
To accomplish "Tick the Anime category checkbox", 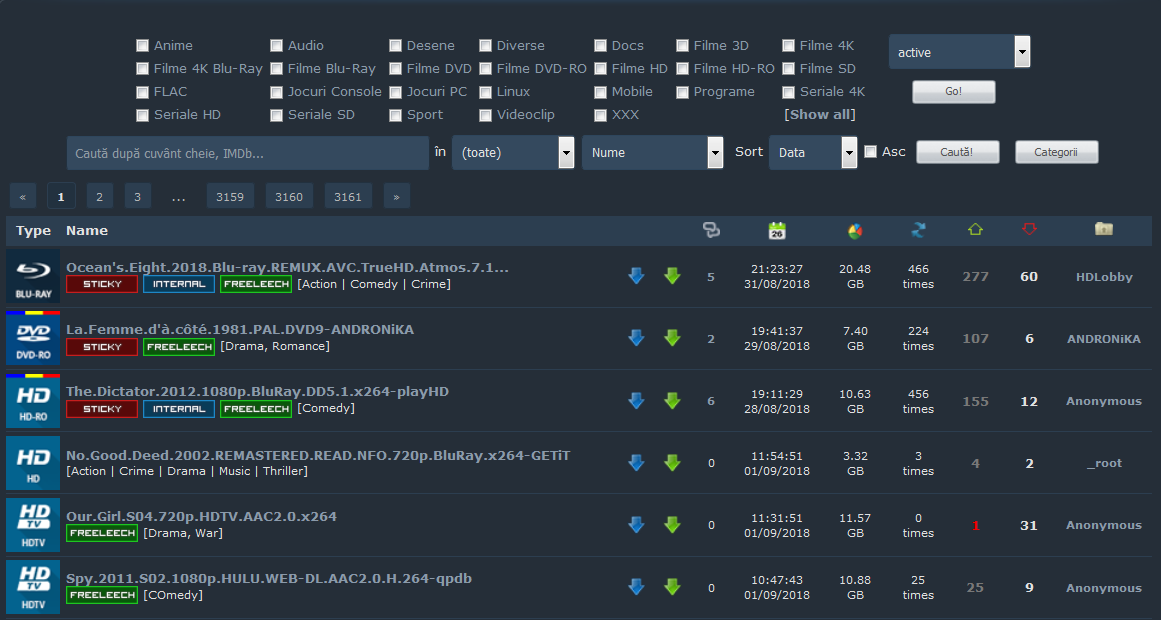I will (142, 46).
